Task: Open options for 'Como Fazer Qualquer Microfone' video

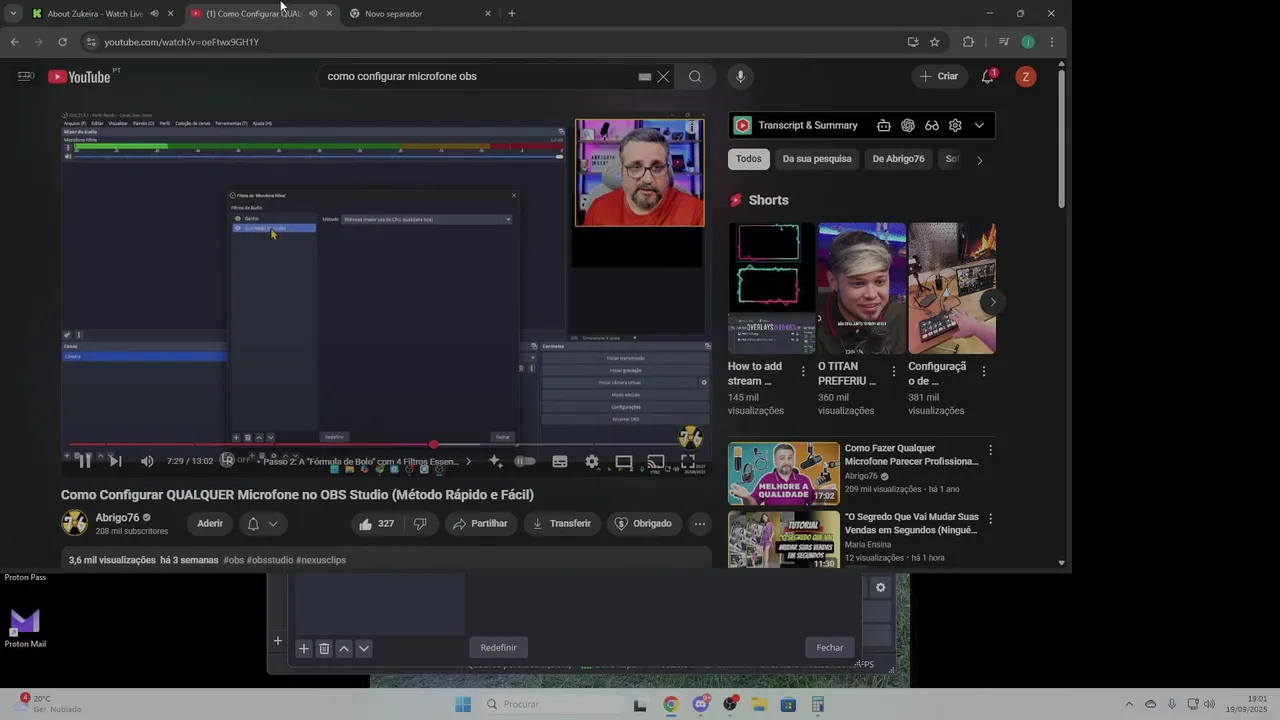Action: tap(990, 450)
